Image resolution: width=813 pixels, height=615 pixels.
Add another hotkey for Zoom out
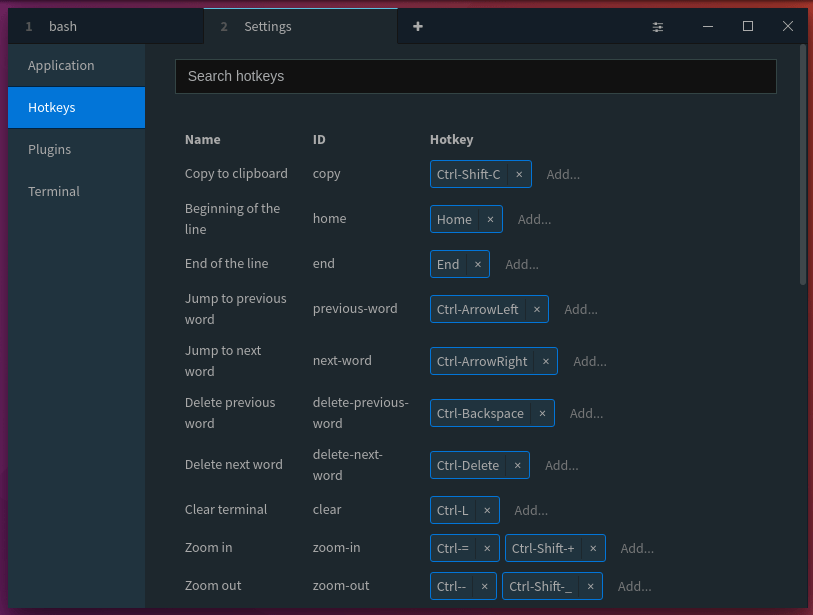(634, 586)
